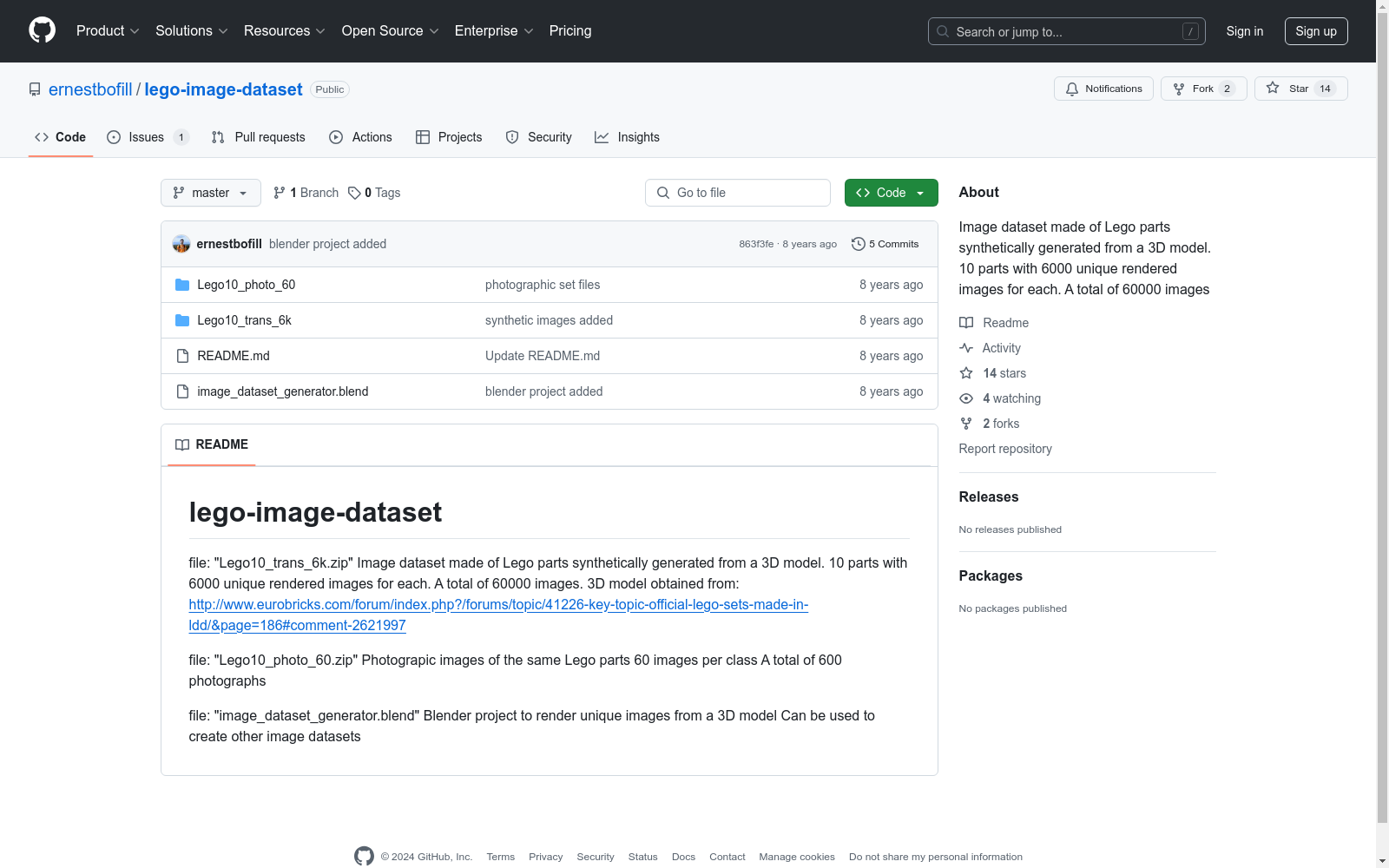
Task: Click the notifications bell icon
Action: tap(1072, 89)
